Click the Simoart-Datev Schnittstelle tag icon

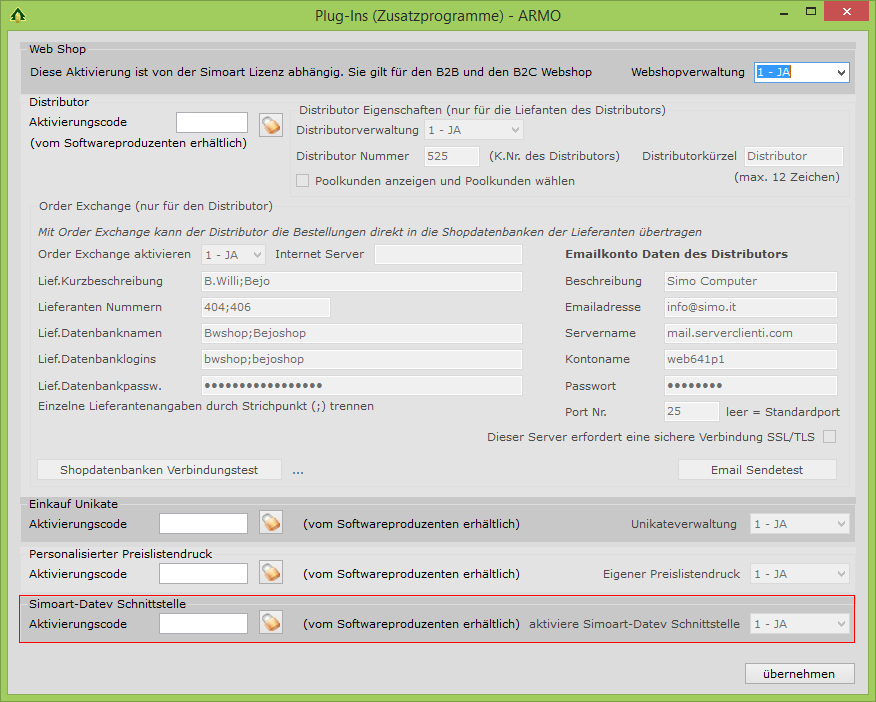tap(271, 623)
